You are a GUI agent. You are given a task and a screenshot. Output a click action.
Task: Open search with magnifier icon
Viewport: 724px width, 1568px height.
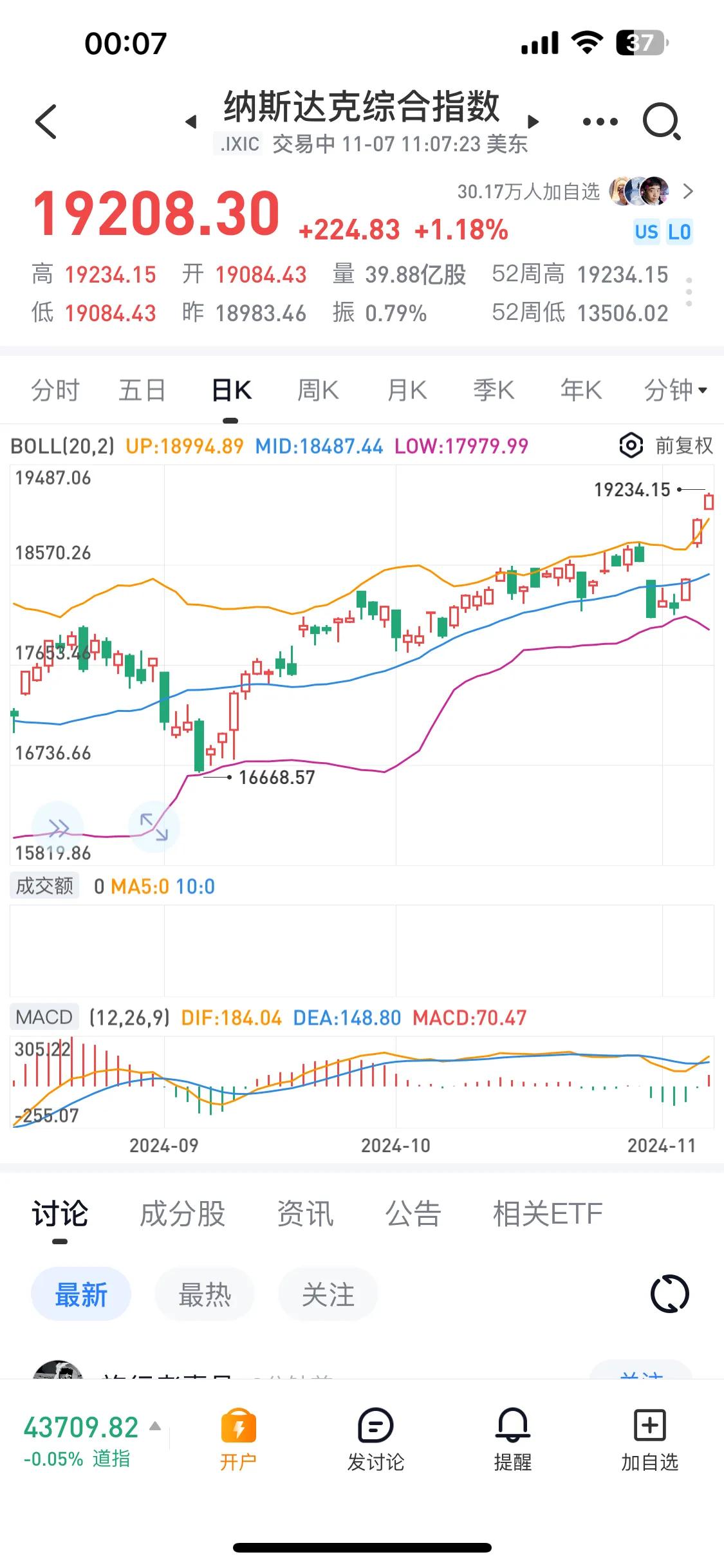coord(662,121)
